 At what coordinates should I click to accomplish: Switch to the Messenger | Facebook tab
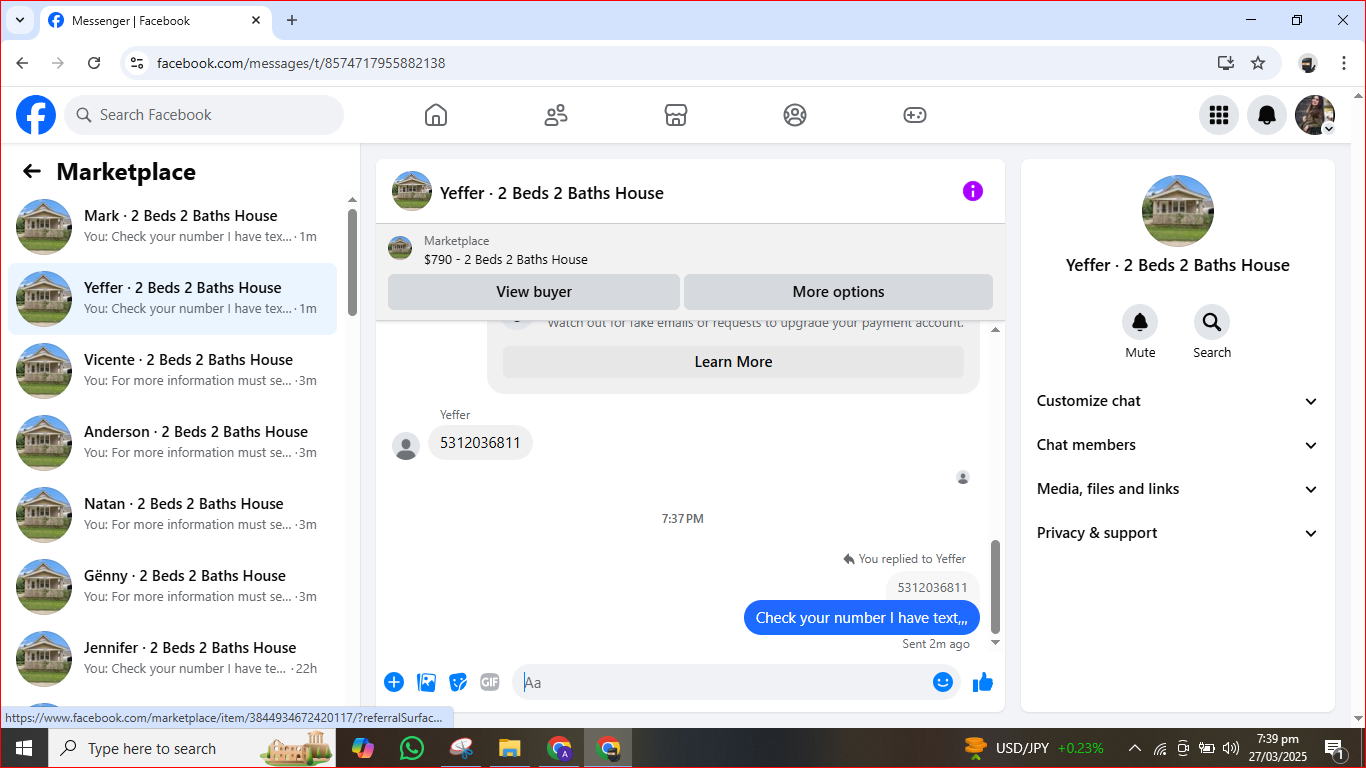pyautogui.click(x=155, y=20)
